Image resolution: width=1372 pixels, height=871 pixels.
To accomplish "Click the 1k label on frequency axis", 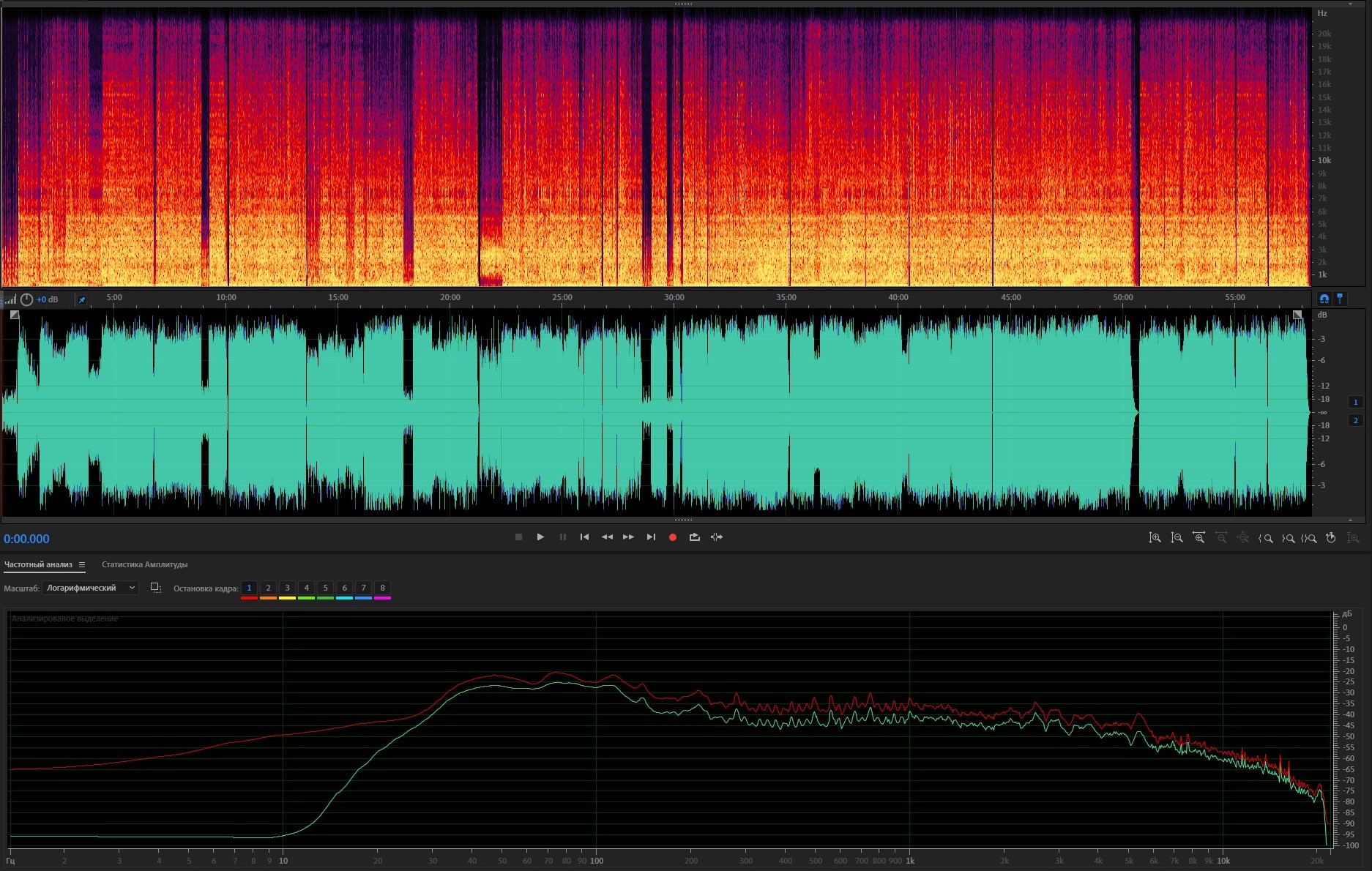I will (x=909, y=861).
